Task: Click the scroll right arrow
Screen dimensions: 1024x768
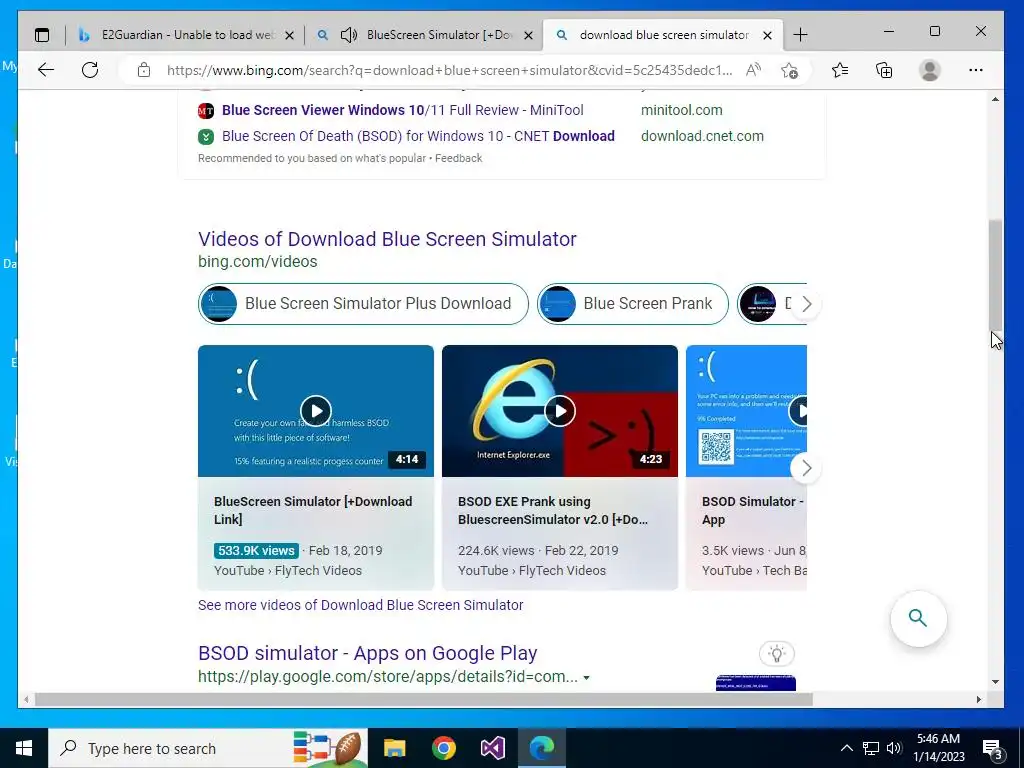Action: (x=978, y=699)
